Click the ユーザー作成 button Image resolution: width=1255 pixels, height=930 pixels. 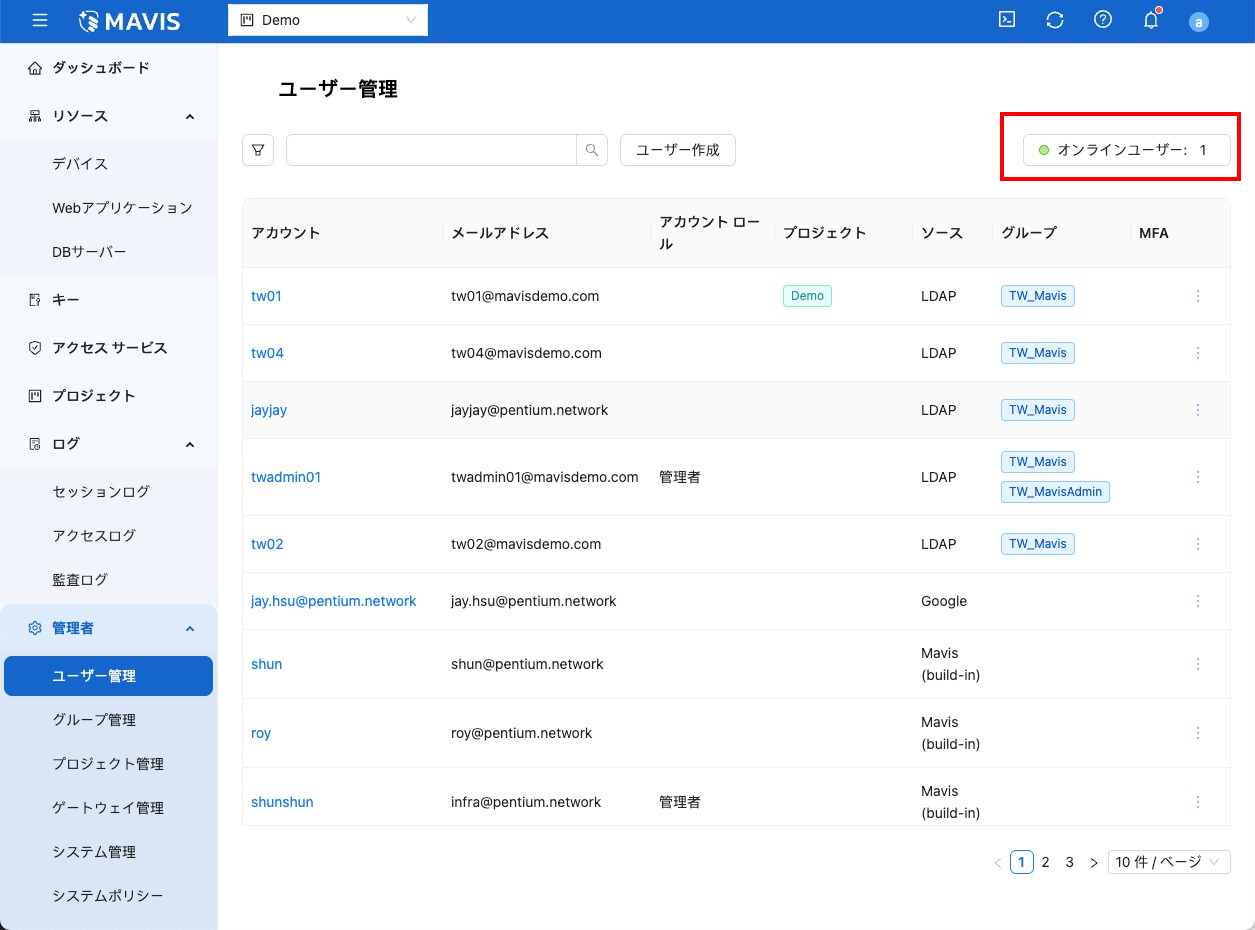point(677,150)
